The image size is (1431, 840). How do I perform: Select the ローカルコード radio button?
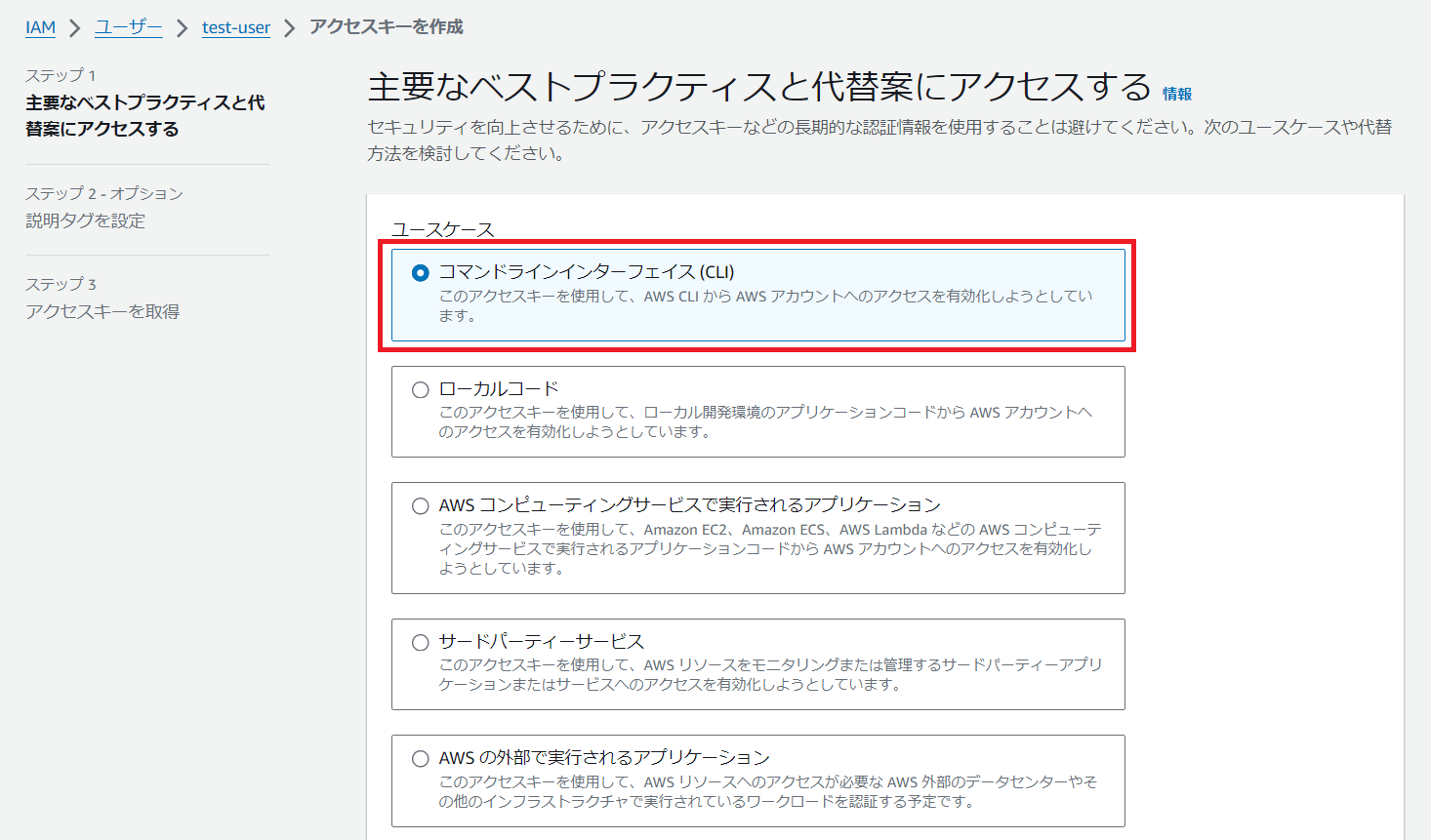coord(421,389)
